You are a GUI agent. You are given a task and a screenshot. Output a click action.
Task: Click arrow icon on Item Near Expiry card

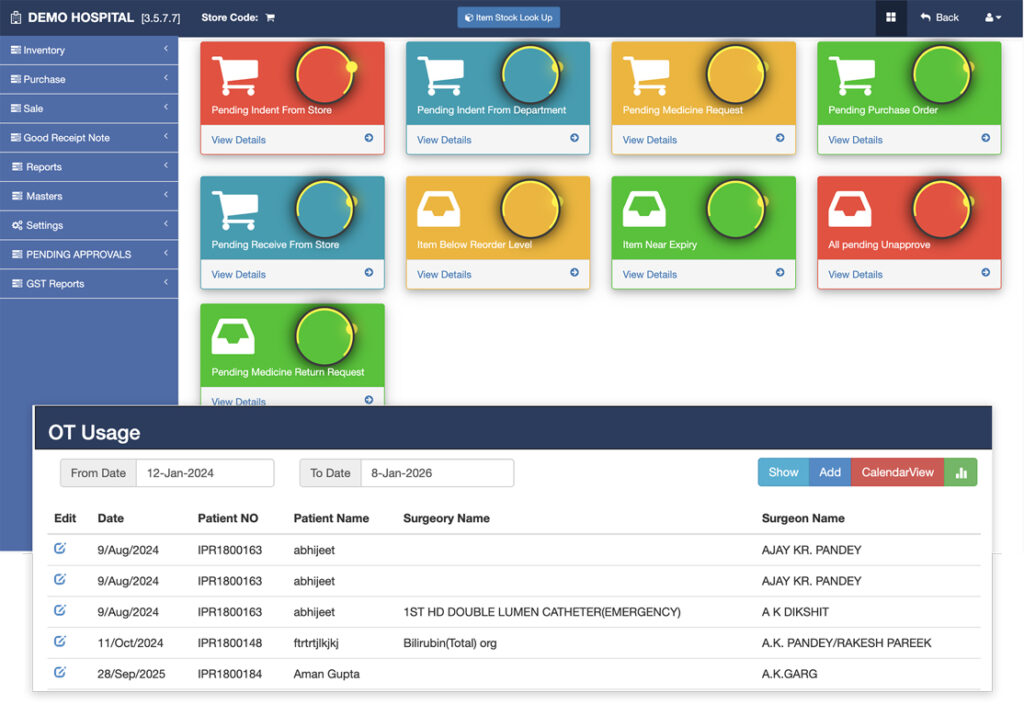(780, 273)
